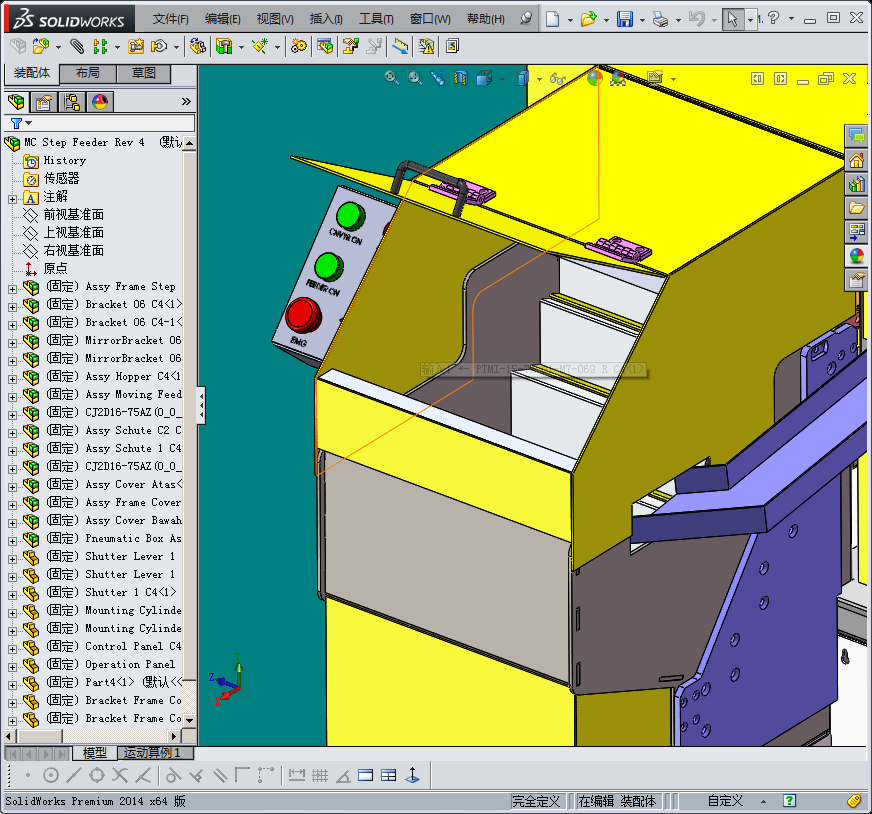Open the 视图(V) menu
The width and height of the screenshot is (872, 814).
[275, 19]
